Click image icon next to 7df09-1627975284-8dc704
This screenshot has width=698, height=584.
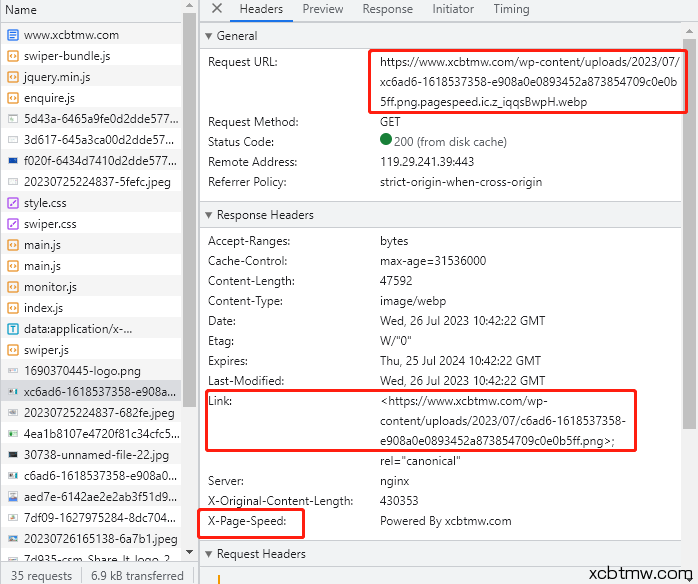(13, 518)
